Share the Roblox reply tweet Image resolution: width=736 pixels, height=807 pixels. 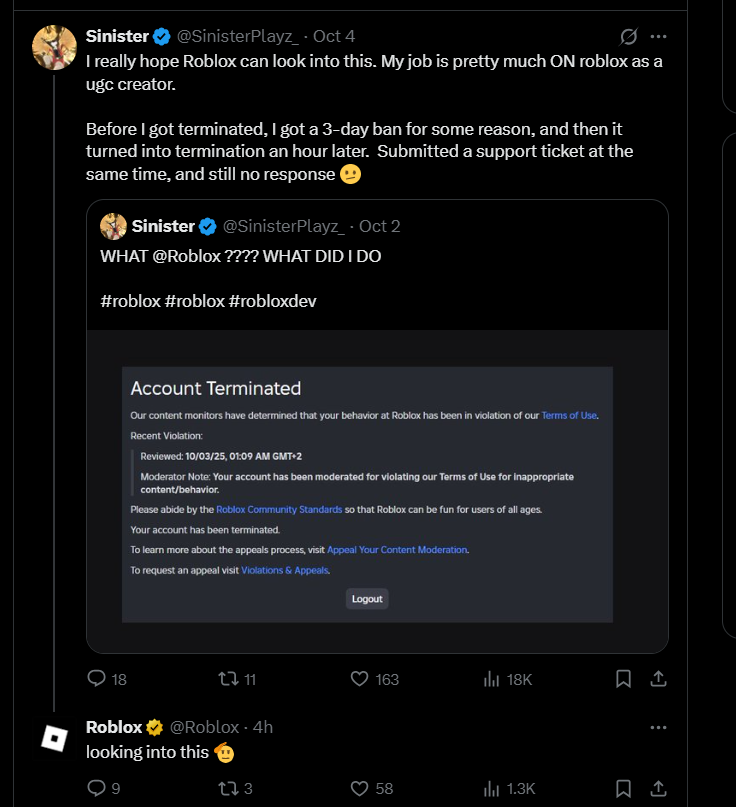tap(658, 788)
